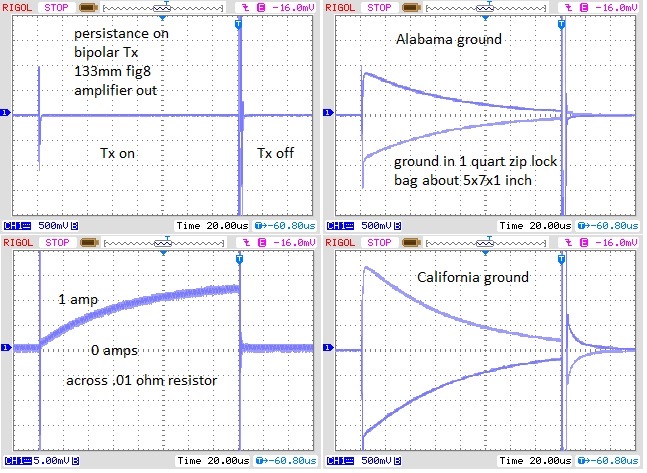This screenshot has width=647, height=473.
Task: Click falling-edge trigger icon in 'persistance on' panel
Action: (246, 7)
